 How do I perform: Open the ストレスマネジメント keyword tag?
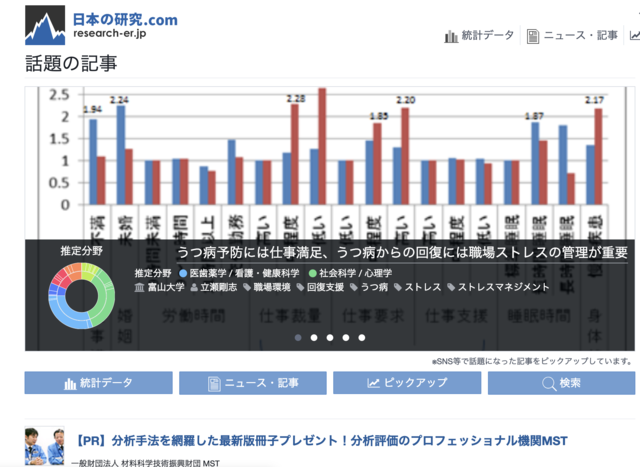503,287
